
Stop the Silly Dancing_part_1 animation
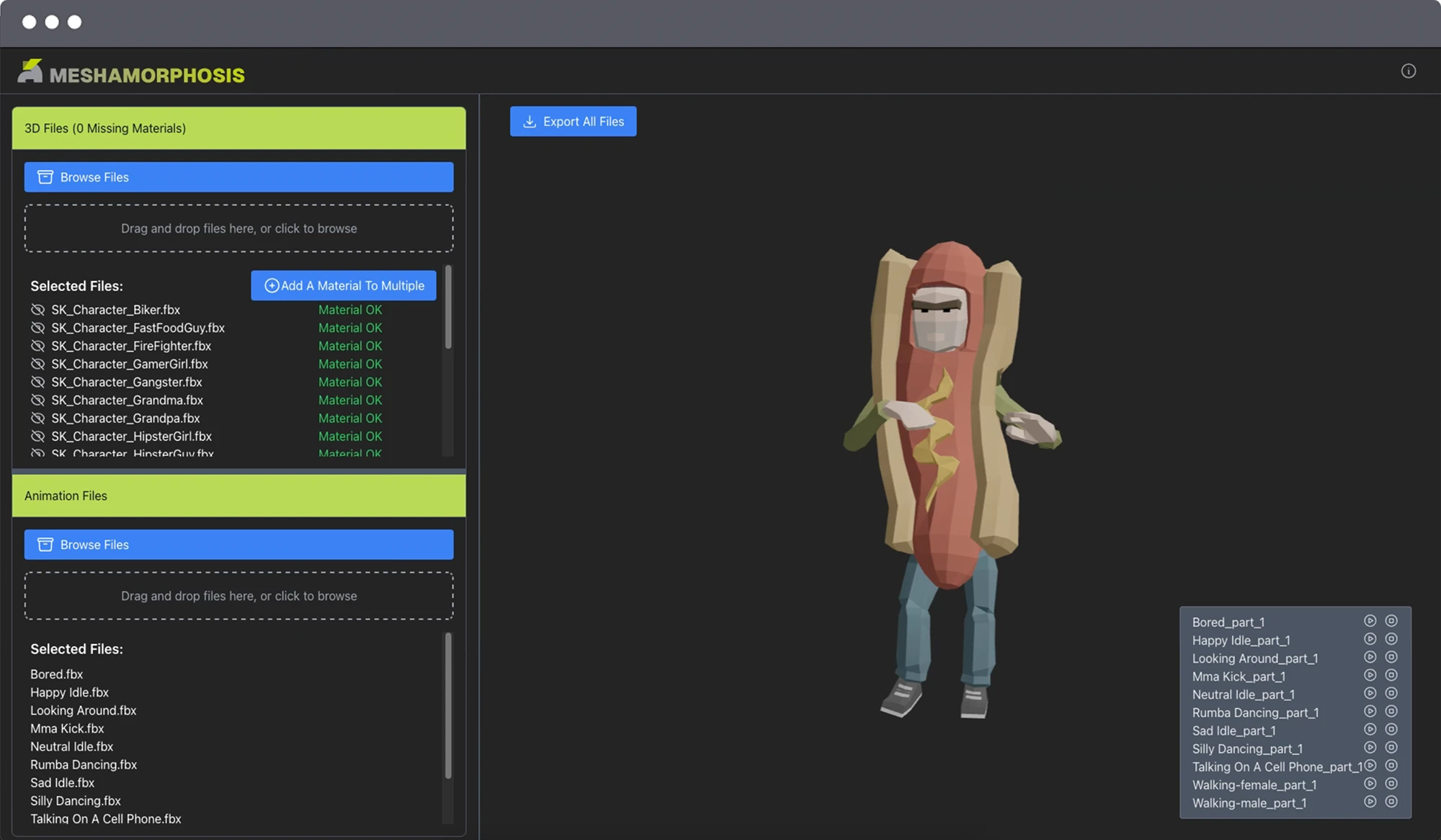[1391, 748]
